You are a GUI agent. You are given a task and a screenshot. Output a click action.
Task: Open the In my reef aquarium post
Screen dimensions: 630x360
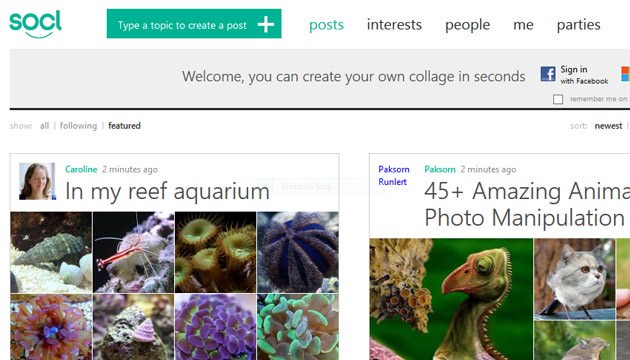(x=167, y=191)
